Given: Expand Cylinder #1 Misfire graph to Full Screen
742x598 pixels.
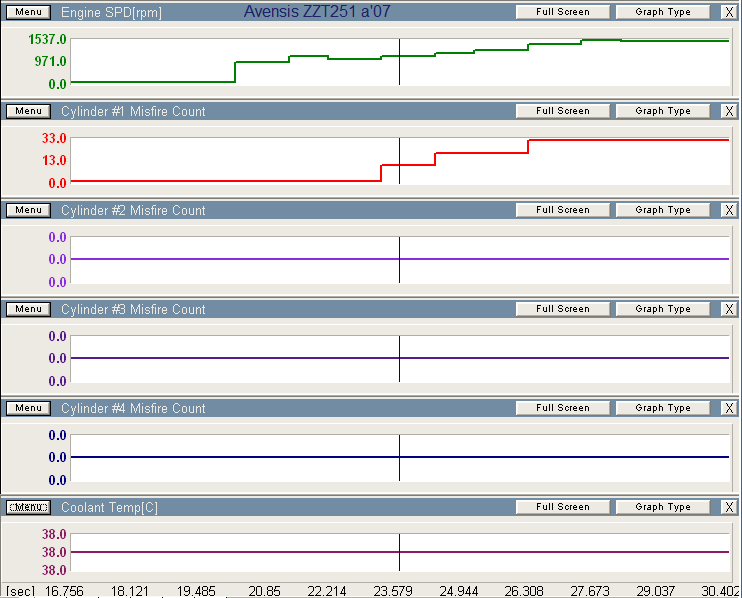Looking at the screenshot, I should [x=562, y=111].
